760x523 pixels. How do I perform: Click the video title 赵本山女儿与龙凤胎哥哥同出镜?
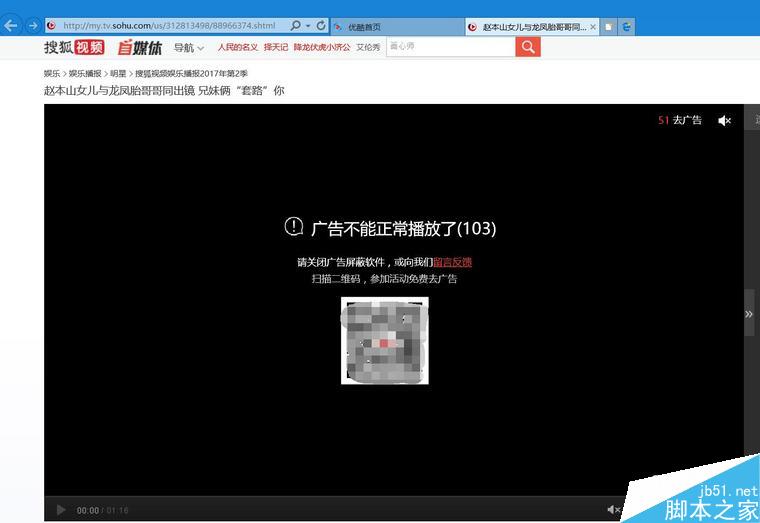click(x=119, y=91)
